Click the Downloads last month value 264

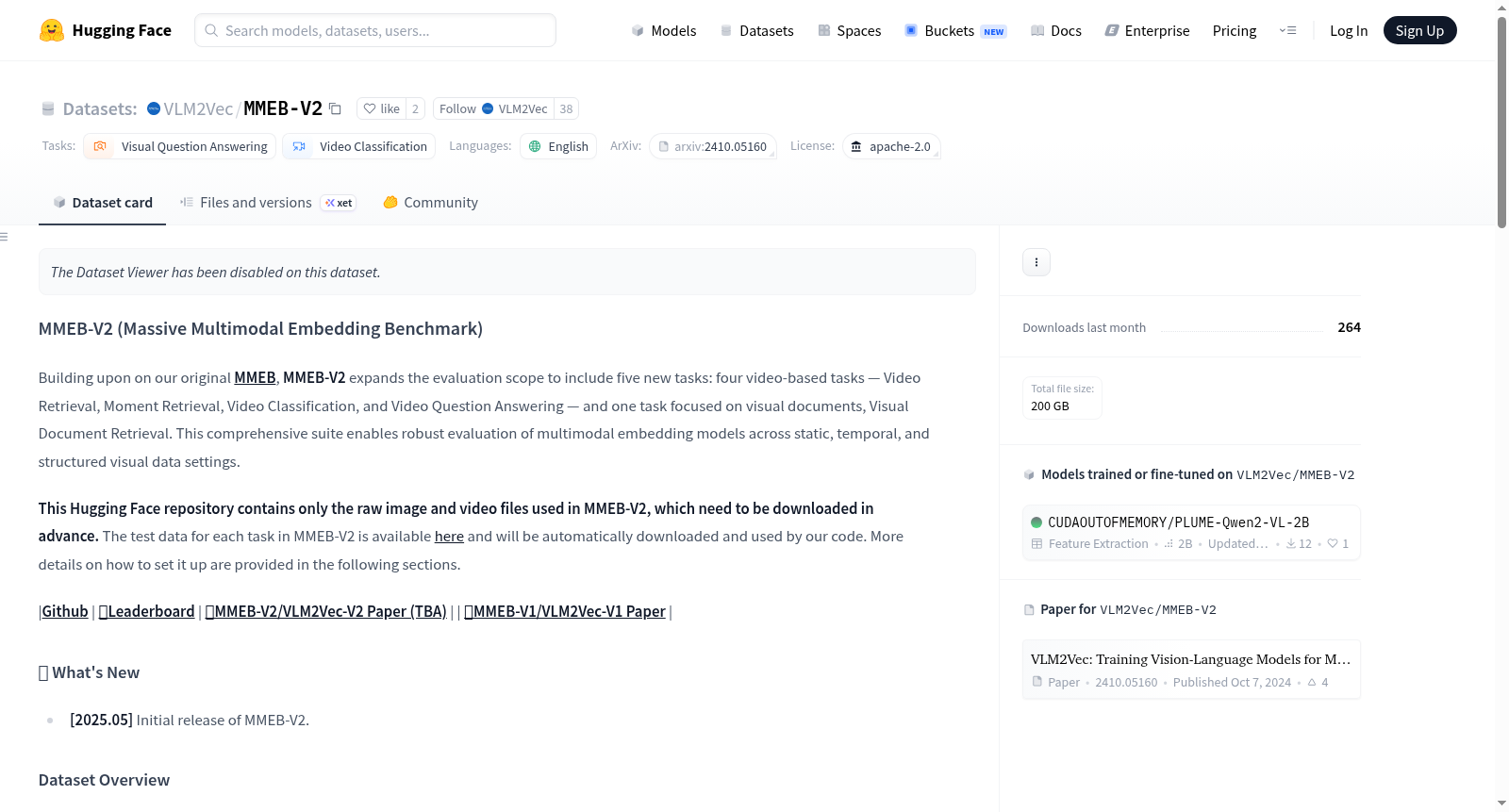click(x=1350, y=327)
